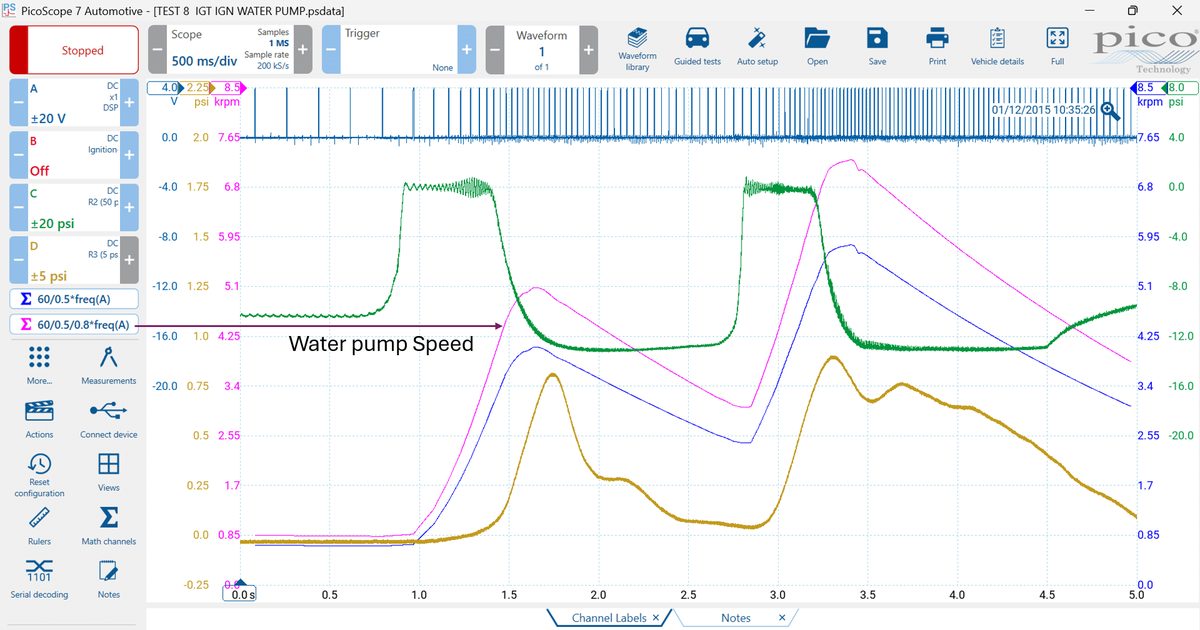Switch to Notes tab
Screen dimensions: 1200x630
tap(736, 618)
